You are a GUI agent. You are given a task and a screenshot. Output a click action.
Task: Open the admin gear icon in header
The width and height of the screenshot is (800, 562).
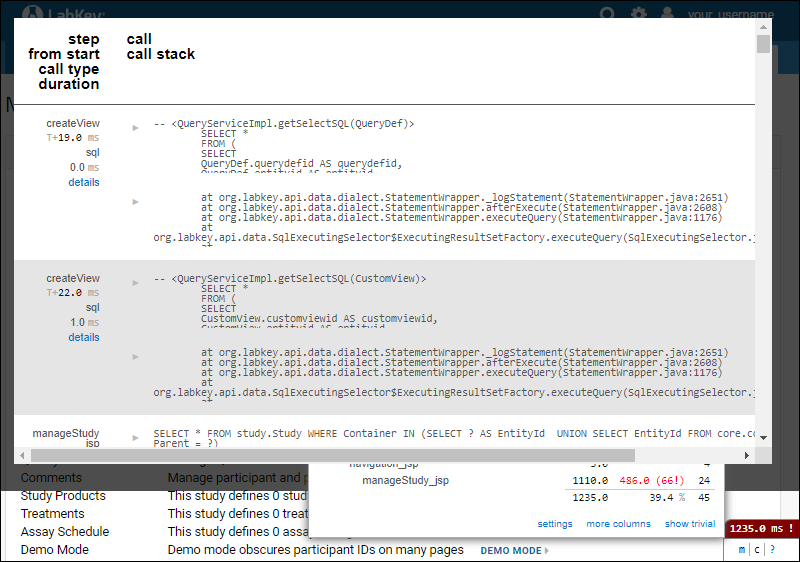(638, 13)
